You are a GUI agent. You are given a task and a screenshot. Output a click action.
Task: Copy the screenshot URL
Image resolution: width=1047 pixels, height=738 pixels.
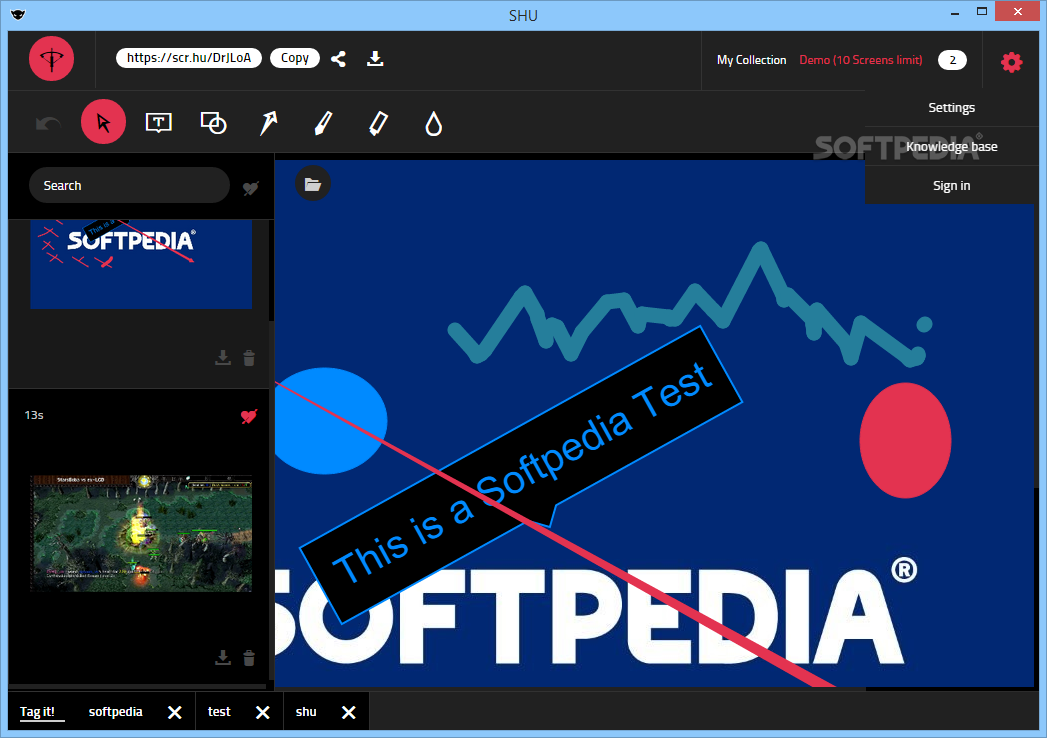(x=294, y=58)
